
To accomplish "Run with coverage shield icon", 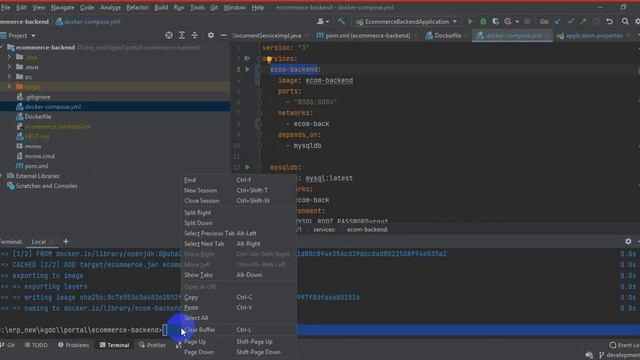I will 495,22.
